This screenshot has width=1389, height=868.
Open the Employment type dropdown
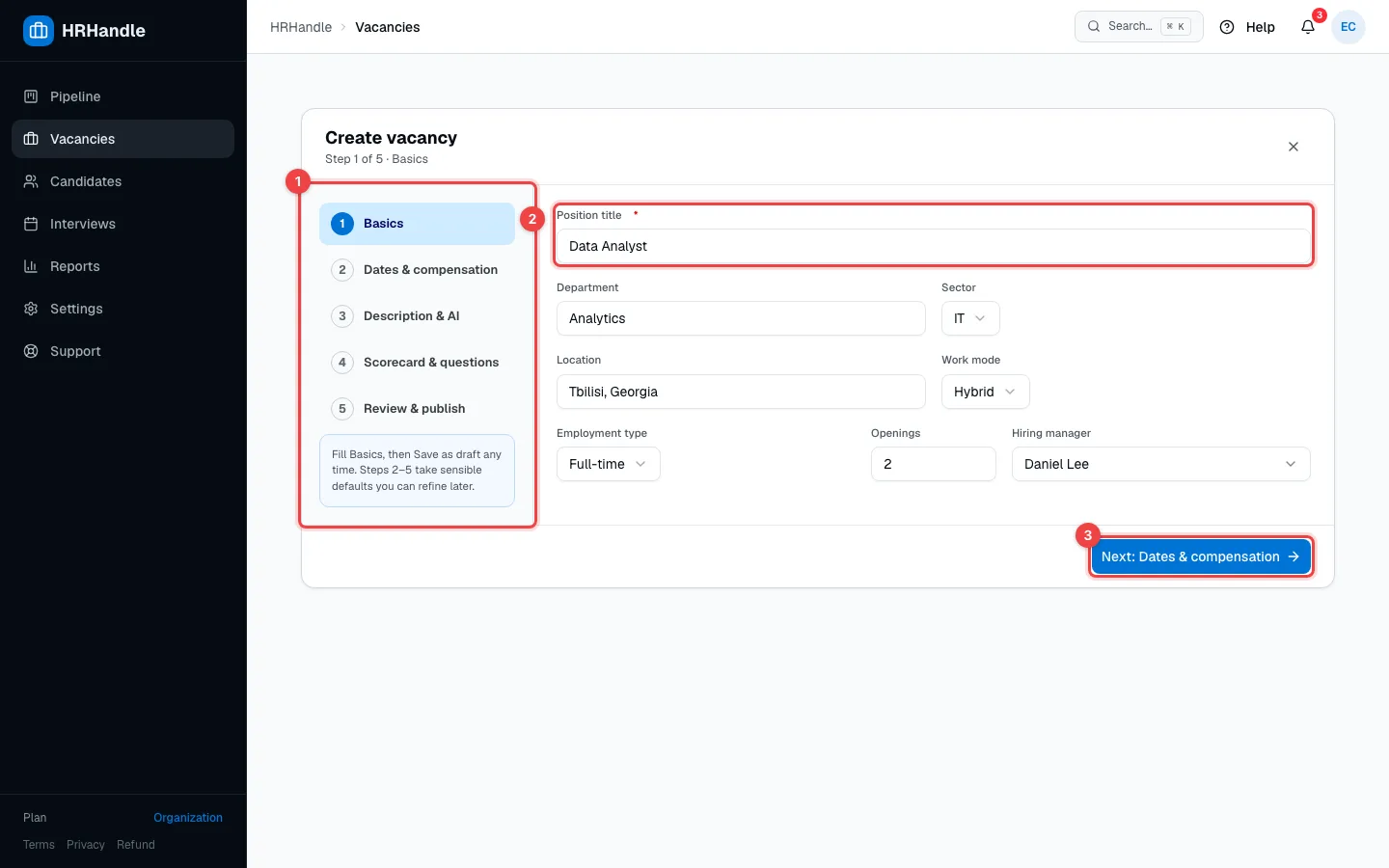tap(609, 464)
